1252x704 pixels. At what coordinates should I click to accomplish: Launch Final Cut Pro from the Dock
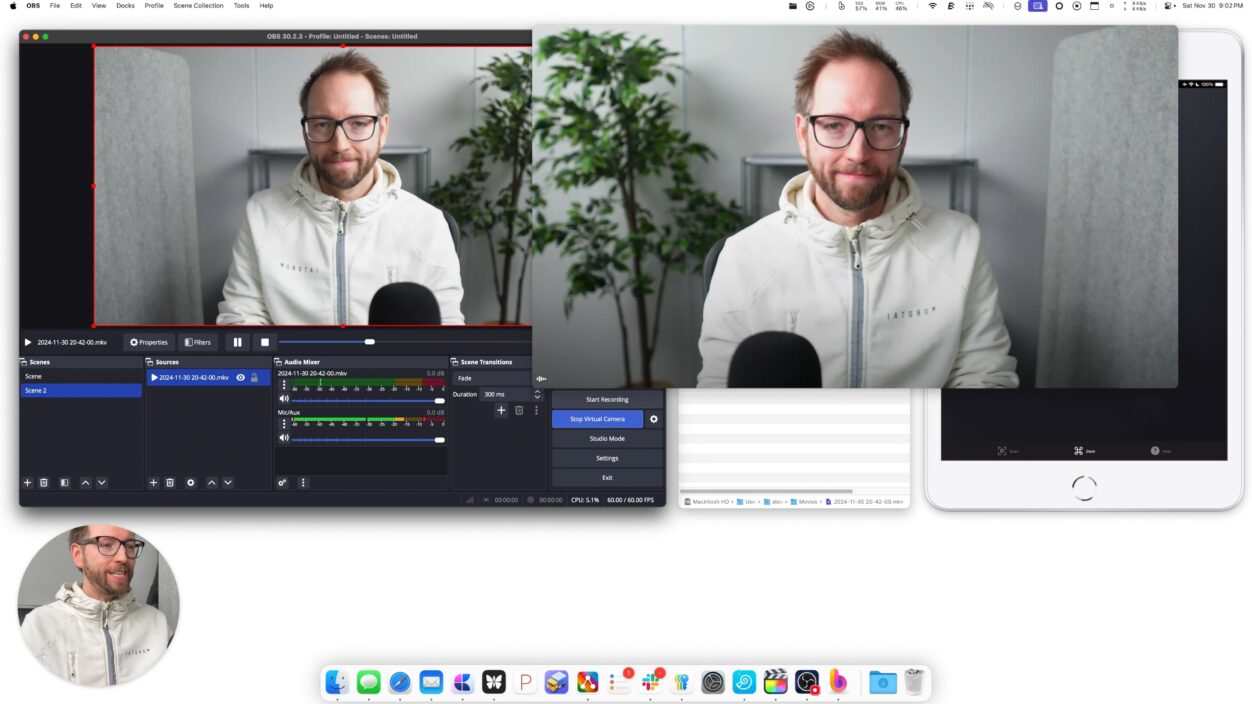(775, 682)
